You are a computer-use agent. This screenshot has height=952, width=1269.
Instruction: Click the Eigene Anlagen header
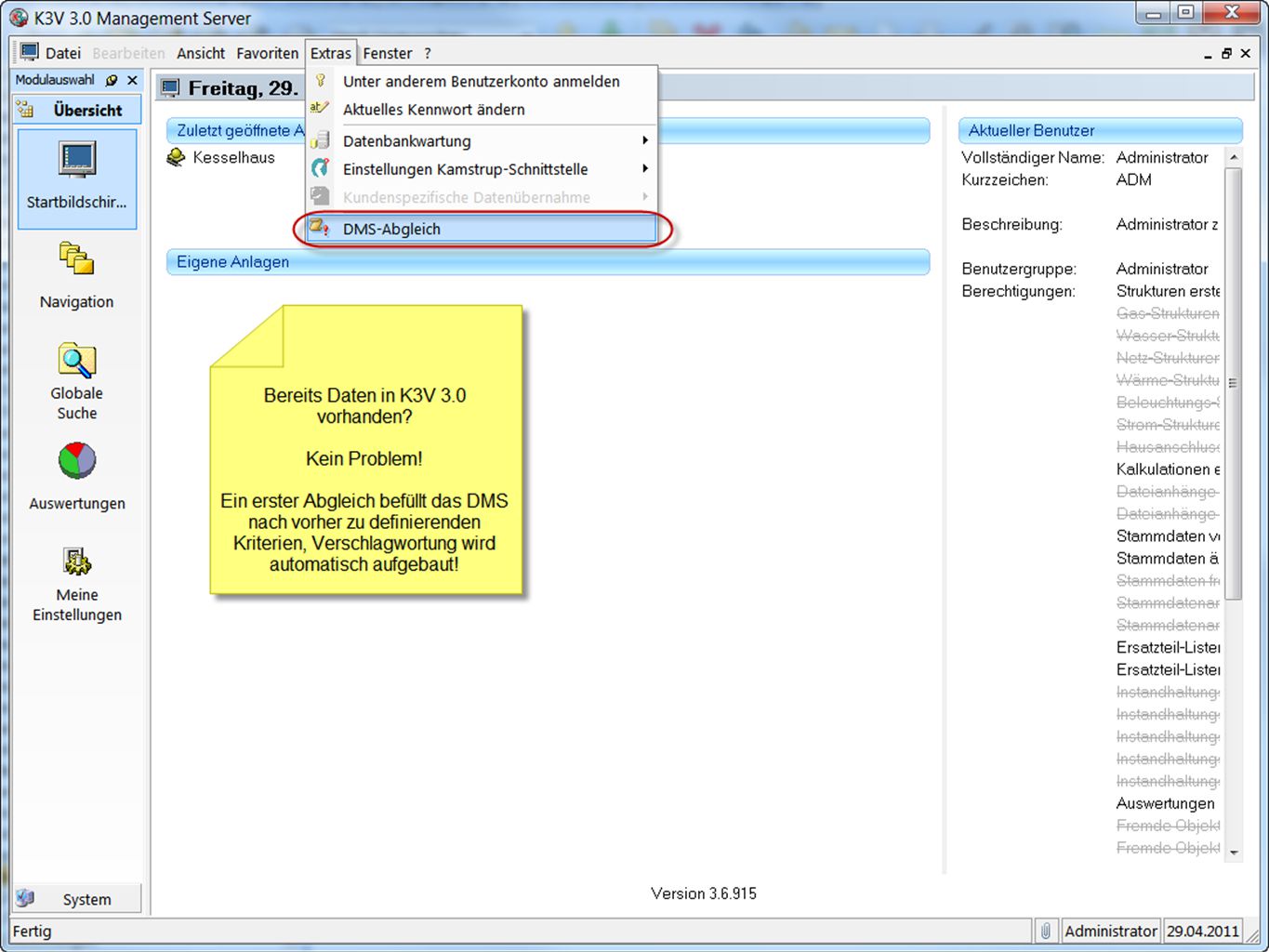(549, 261)
